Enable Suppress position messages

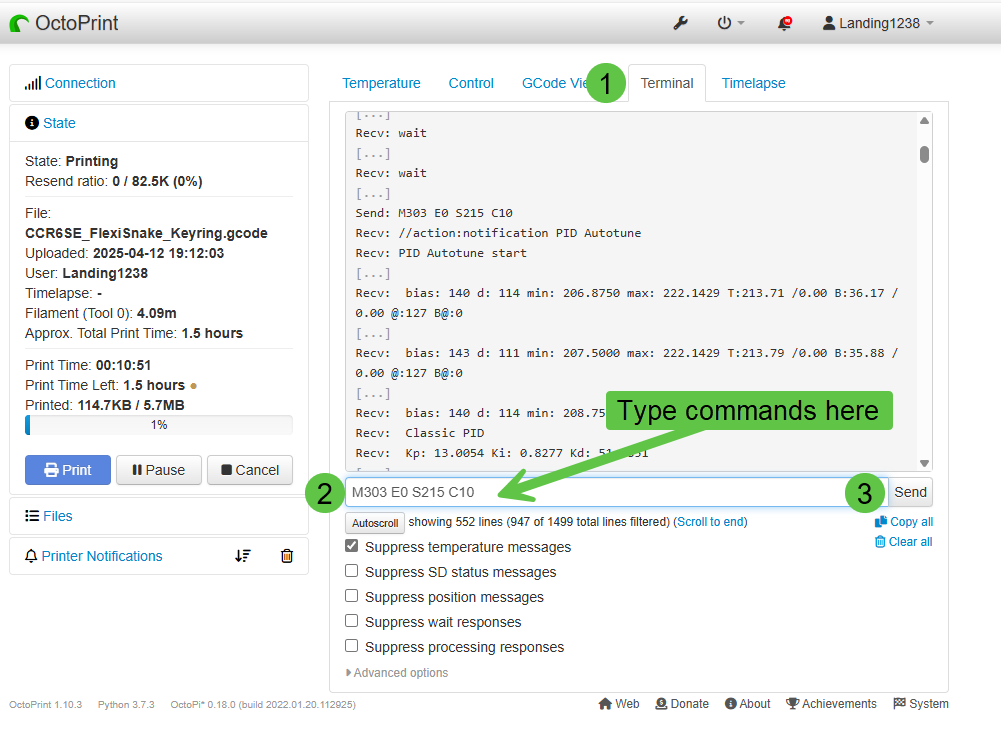pos(352,596)
